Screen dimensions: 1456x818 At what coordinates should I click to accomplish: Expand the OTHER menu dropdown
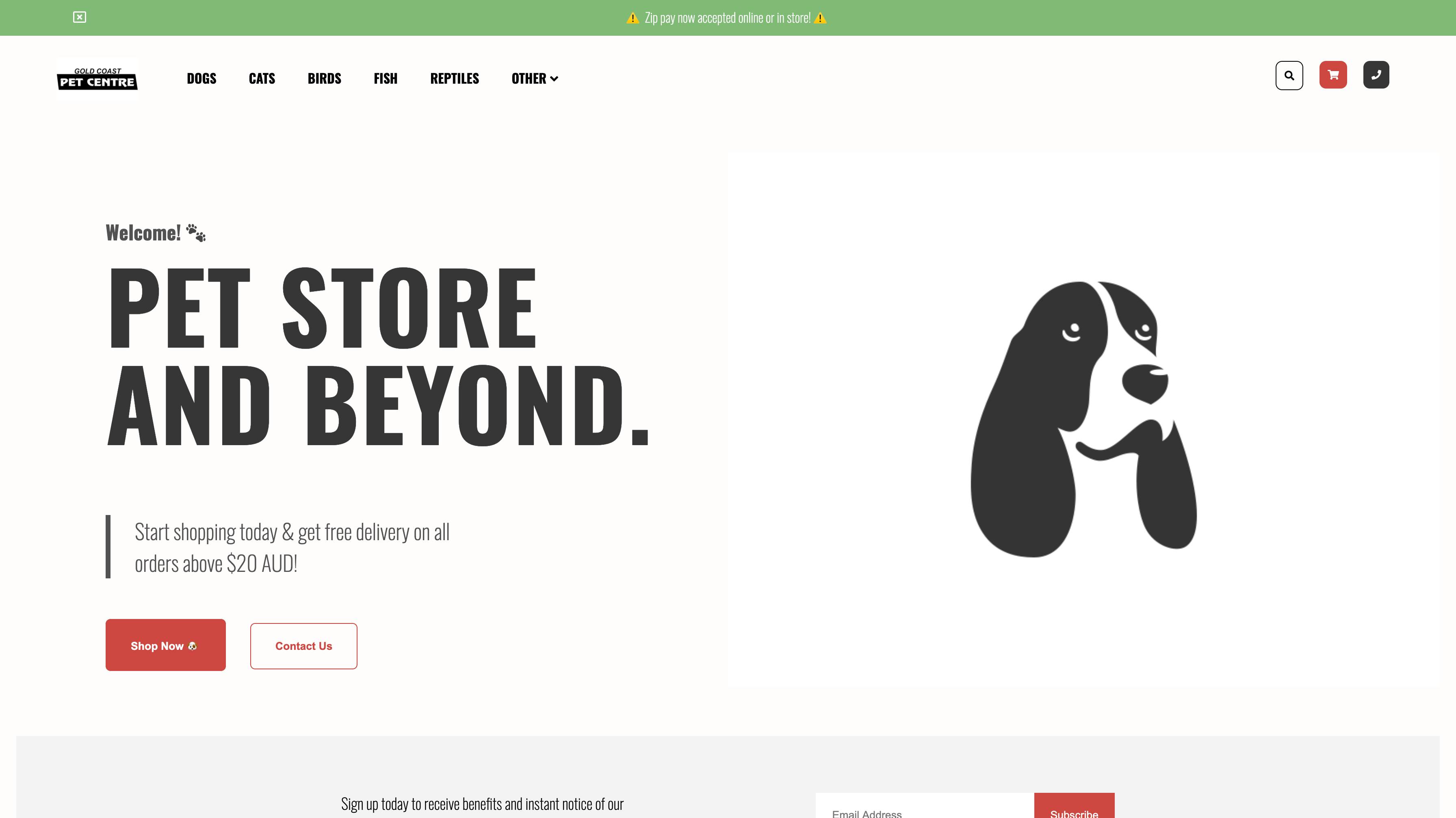point(535,78)
